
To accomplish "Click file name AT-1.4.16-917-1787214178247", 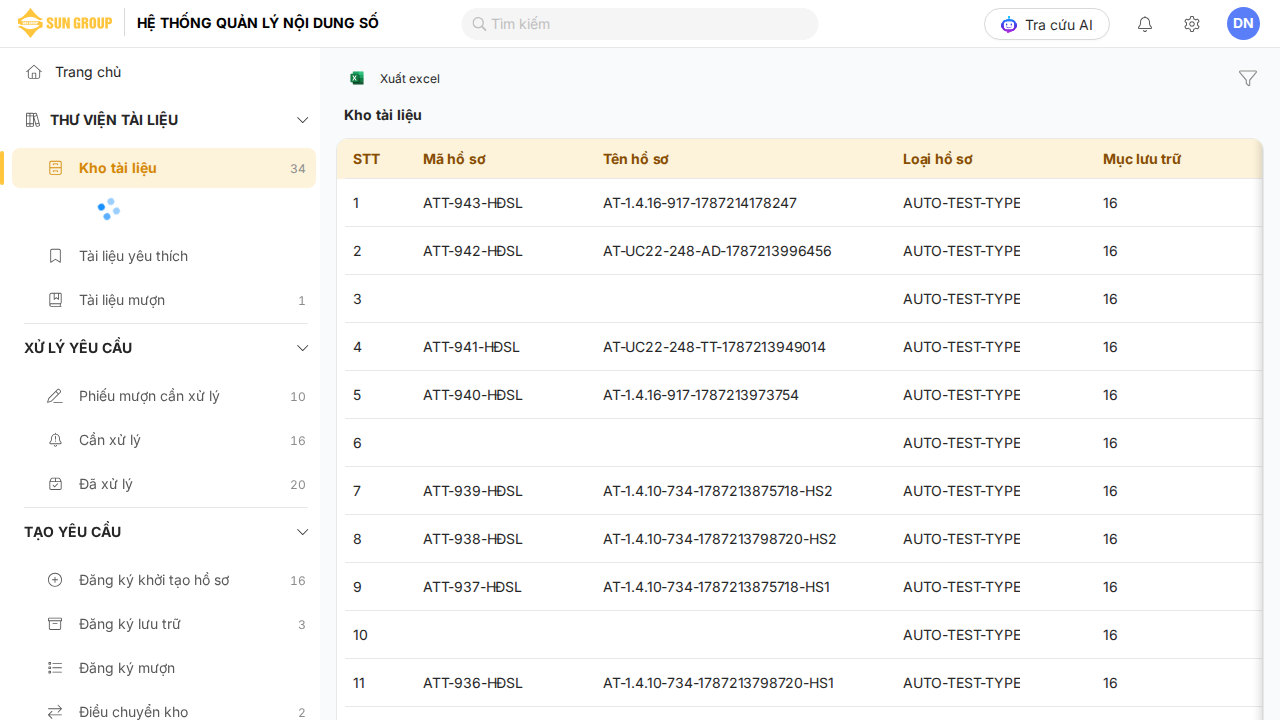I will (x=700, y=203).
